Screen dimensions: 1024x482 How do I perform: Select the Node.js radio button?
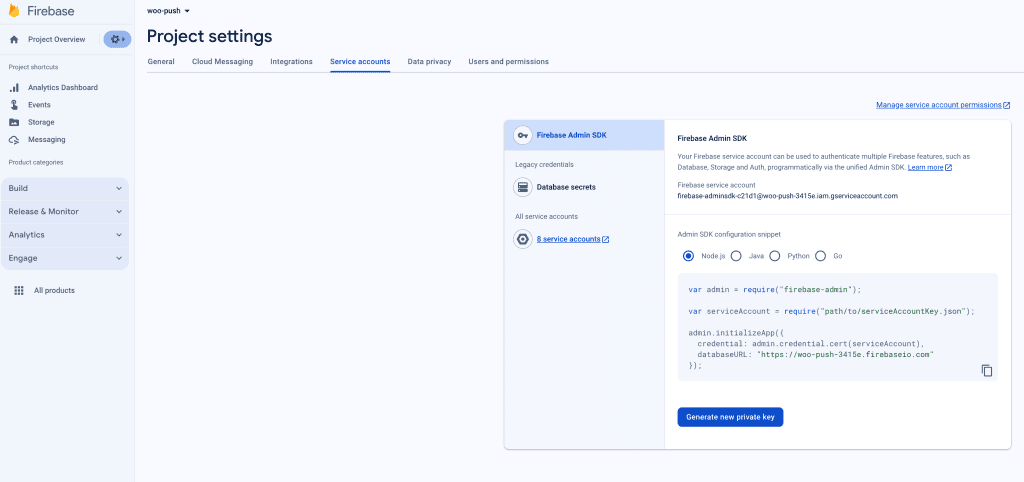[x=688, y=256]
